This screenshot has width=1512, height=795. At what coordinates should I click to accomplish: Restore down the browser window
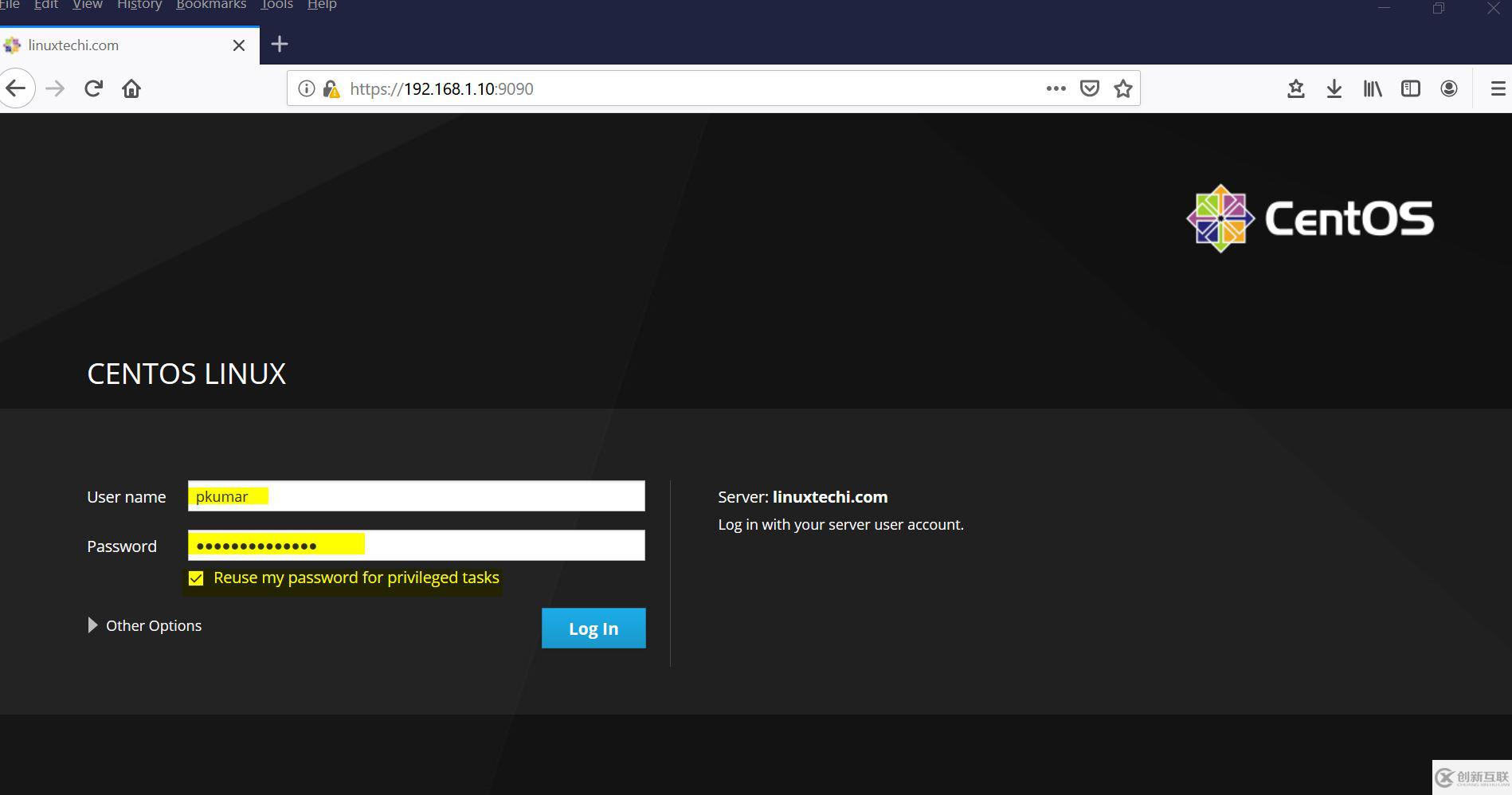coord(1439,8)
